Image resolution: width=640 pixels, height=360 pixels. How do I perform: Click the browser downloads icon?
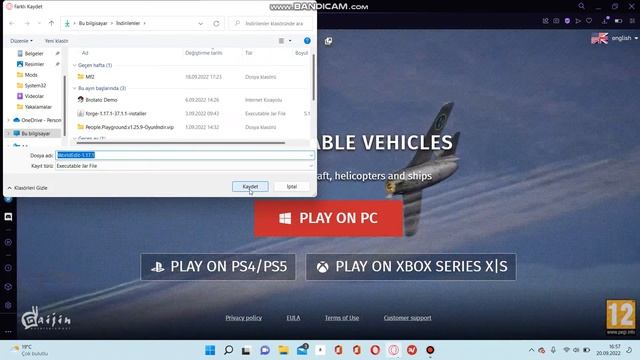coord(605,20)
